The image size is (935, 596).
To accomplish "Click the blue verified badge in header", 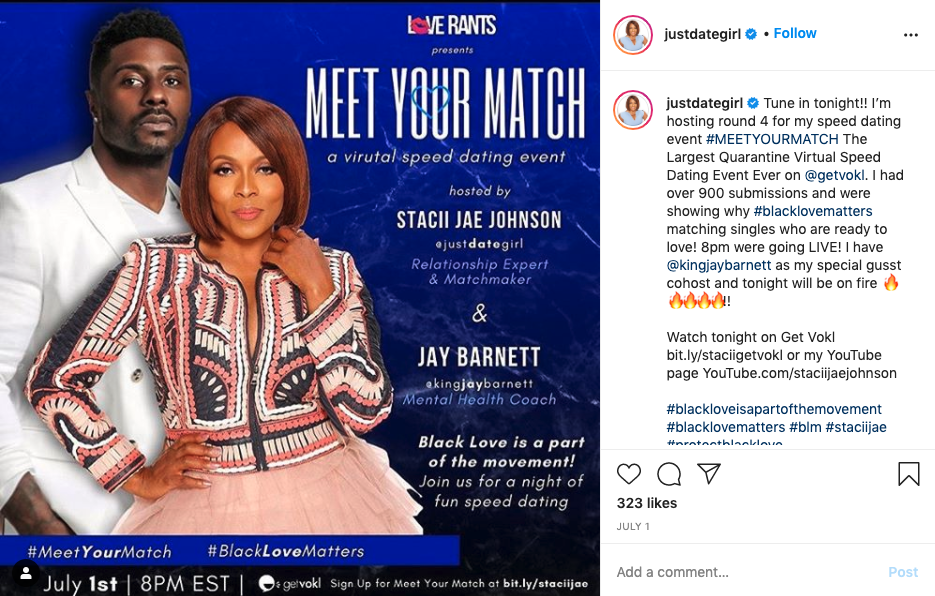I will 751,34.
